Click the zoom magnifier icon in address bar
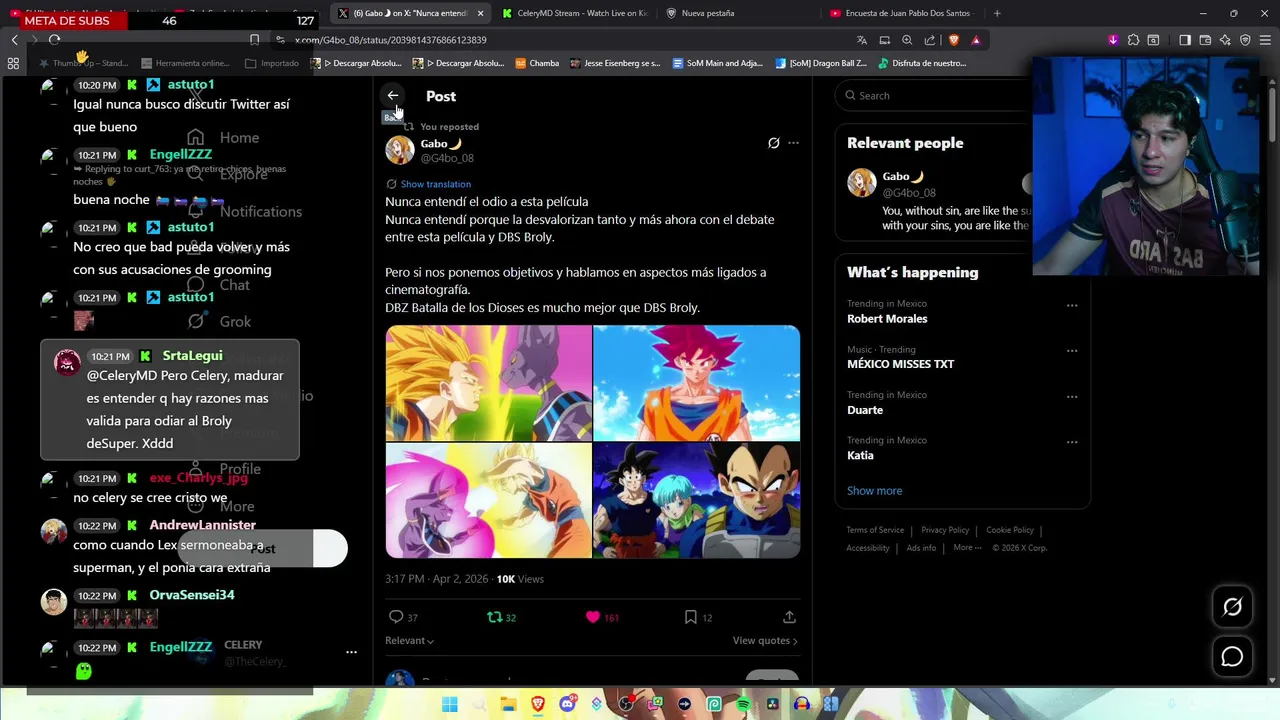The image size is (1280, 720). 907,40
